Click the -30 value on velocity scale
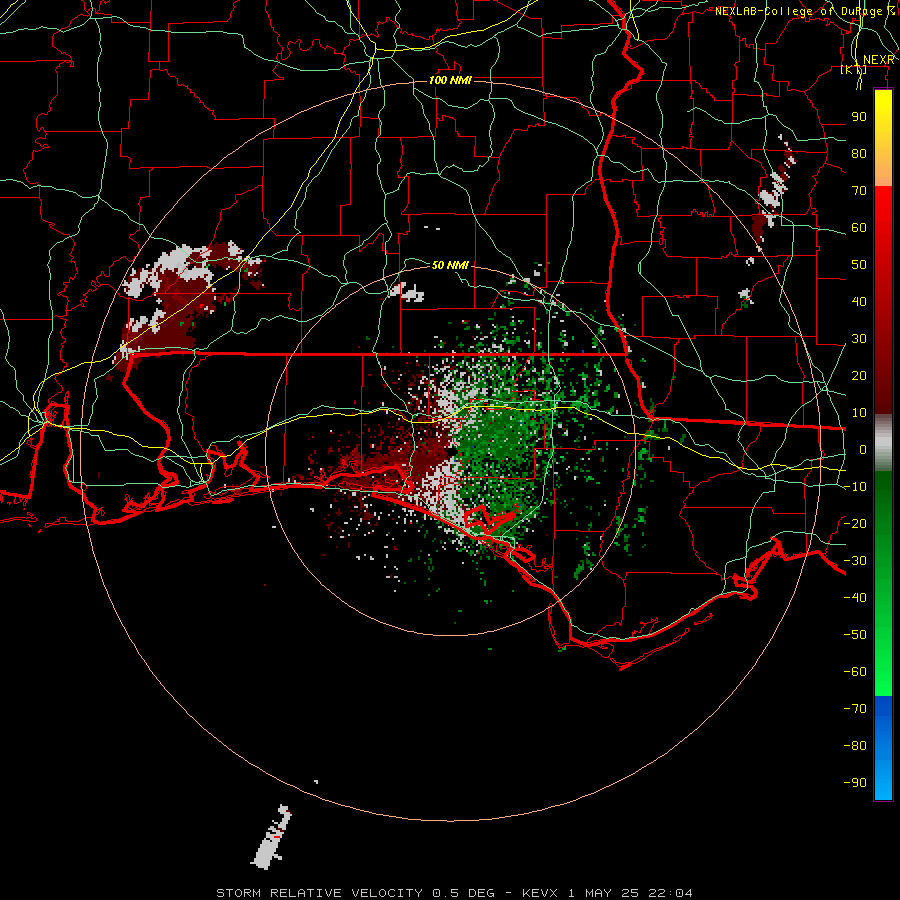The image size is (900, 900). point(855,561)
